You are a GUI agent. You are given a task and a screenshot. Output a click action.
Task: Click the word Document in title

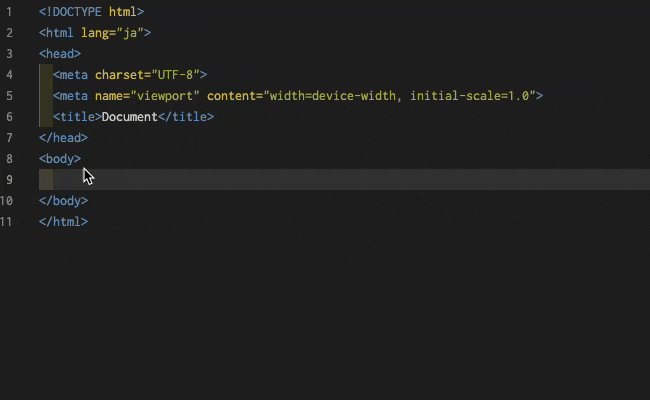point(130,117)
